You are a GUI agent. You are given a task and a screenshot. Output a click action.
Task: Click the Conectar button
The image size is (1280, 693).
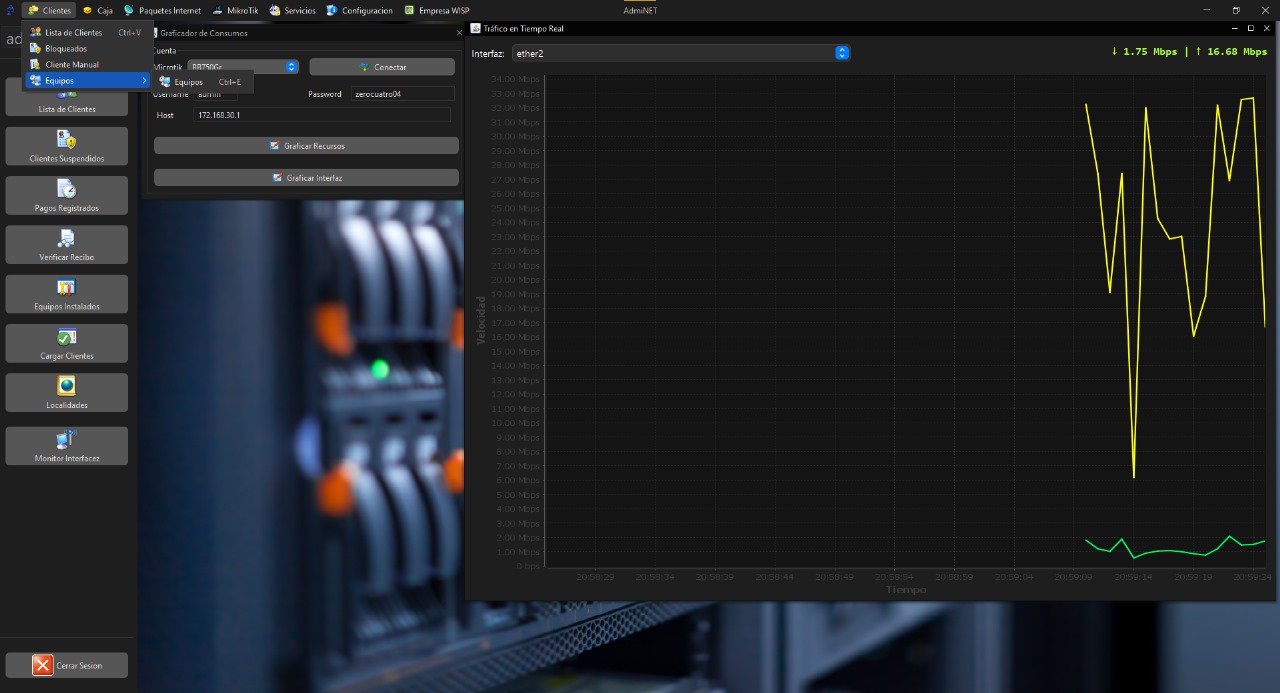coord(383,67)
